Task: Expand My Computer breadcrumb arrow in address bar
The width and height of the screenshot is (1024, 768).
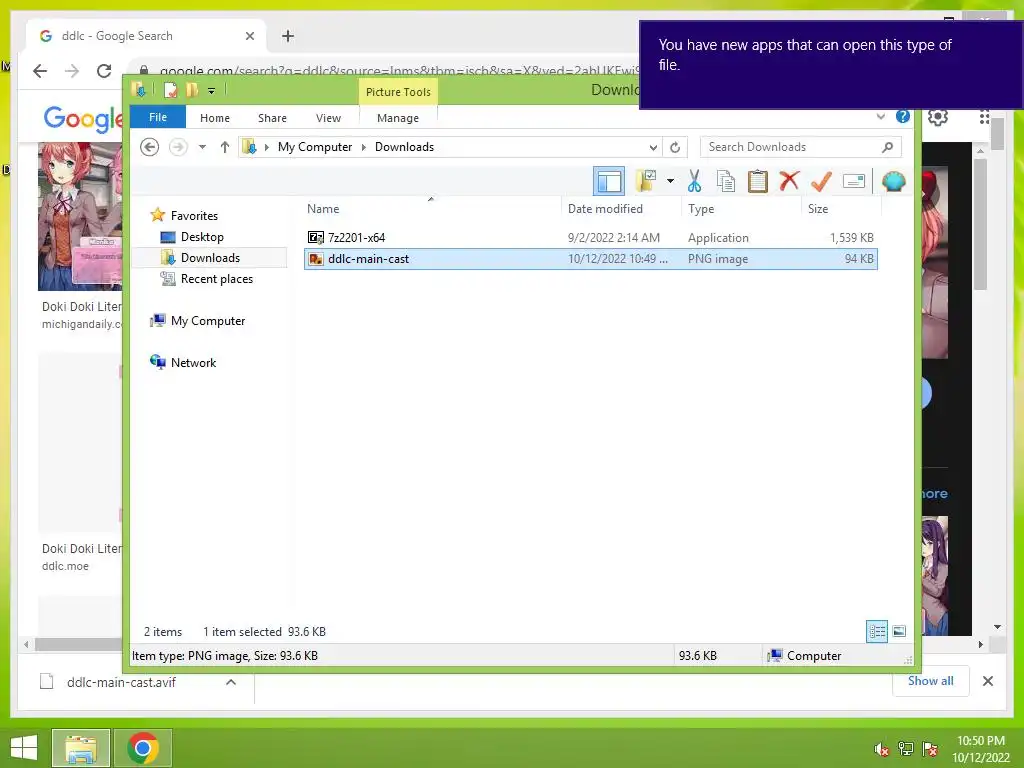Action: pos(266,148)
